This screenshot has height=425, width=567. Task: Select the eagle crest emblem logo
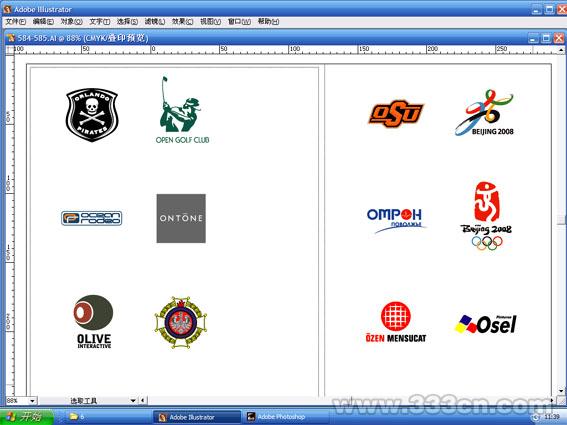click(181, 322)
